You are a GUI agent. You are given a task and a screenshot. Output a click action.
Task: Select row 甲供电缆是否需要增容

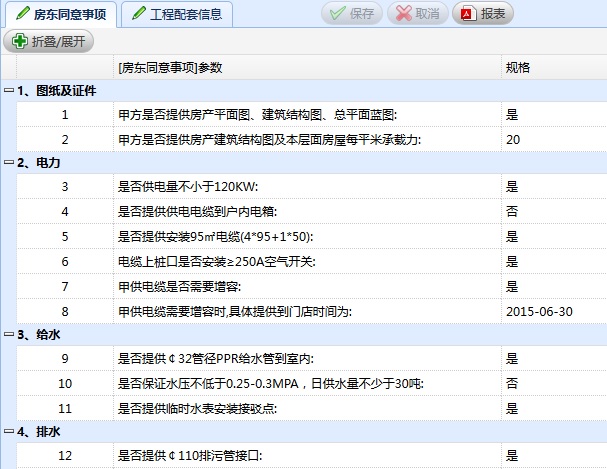pyautogui.click(x=312, y=286)
